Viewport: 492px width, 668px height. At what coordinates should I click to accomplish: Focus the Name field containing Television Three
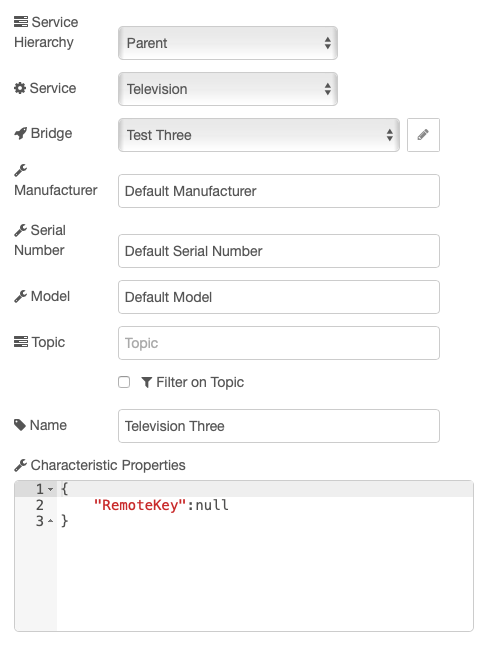click(x=279, y=426)
